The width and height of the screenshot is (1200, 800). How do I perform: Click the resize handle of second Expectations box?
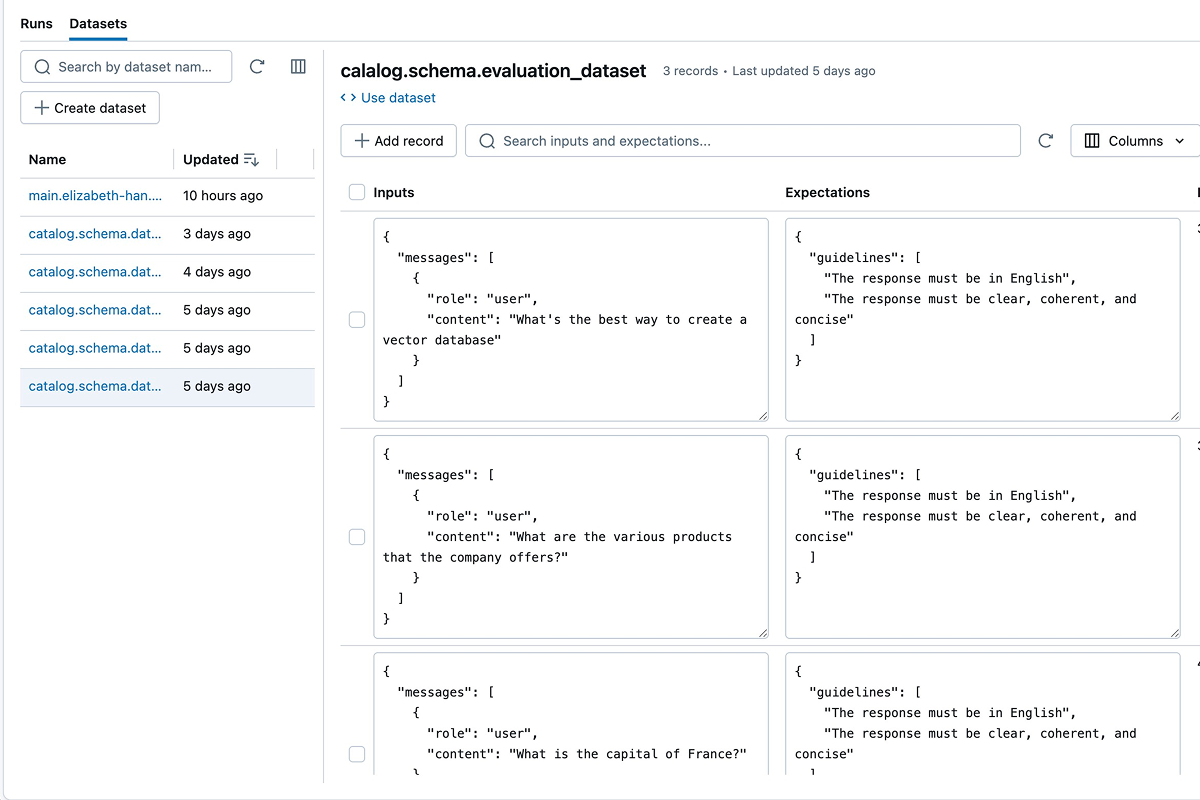click(x=1174, y=632)
